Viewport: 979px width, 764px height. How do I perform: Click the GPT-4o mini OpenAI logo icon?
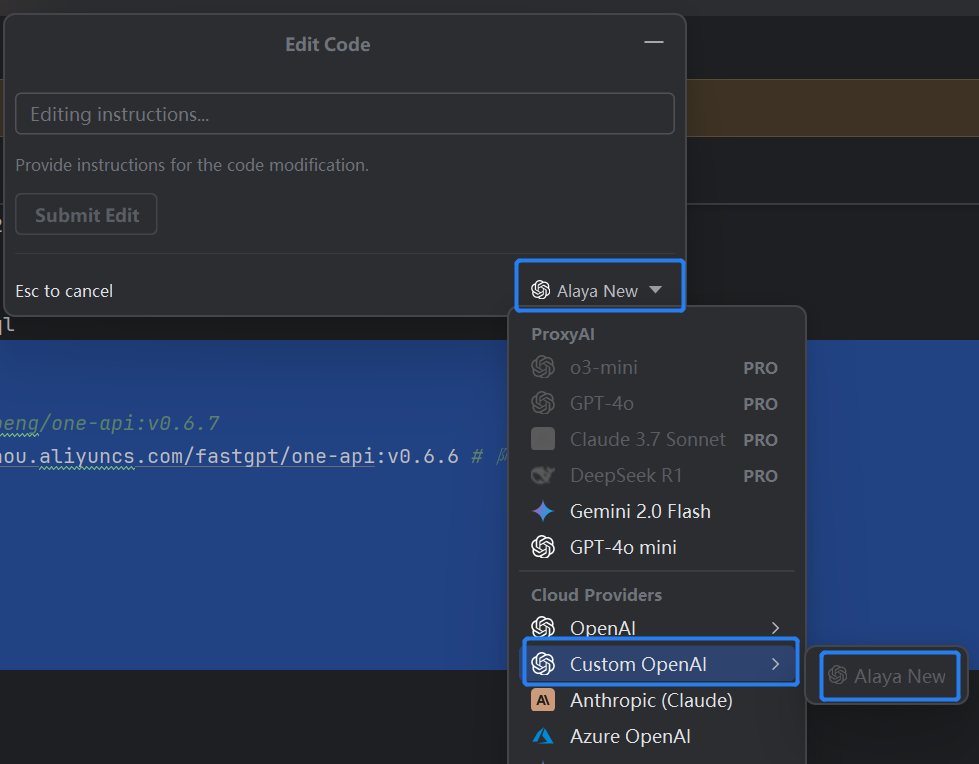(x=543, y=547)
